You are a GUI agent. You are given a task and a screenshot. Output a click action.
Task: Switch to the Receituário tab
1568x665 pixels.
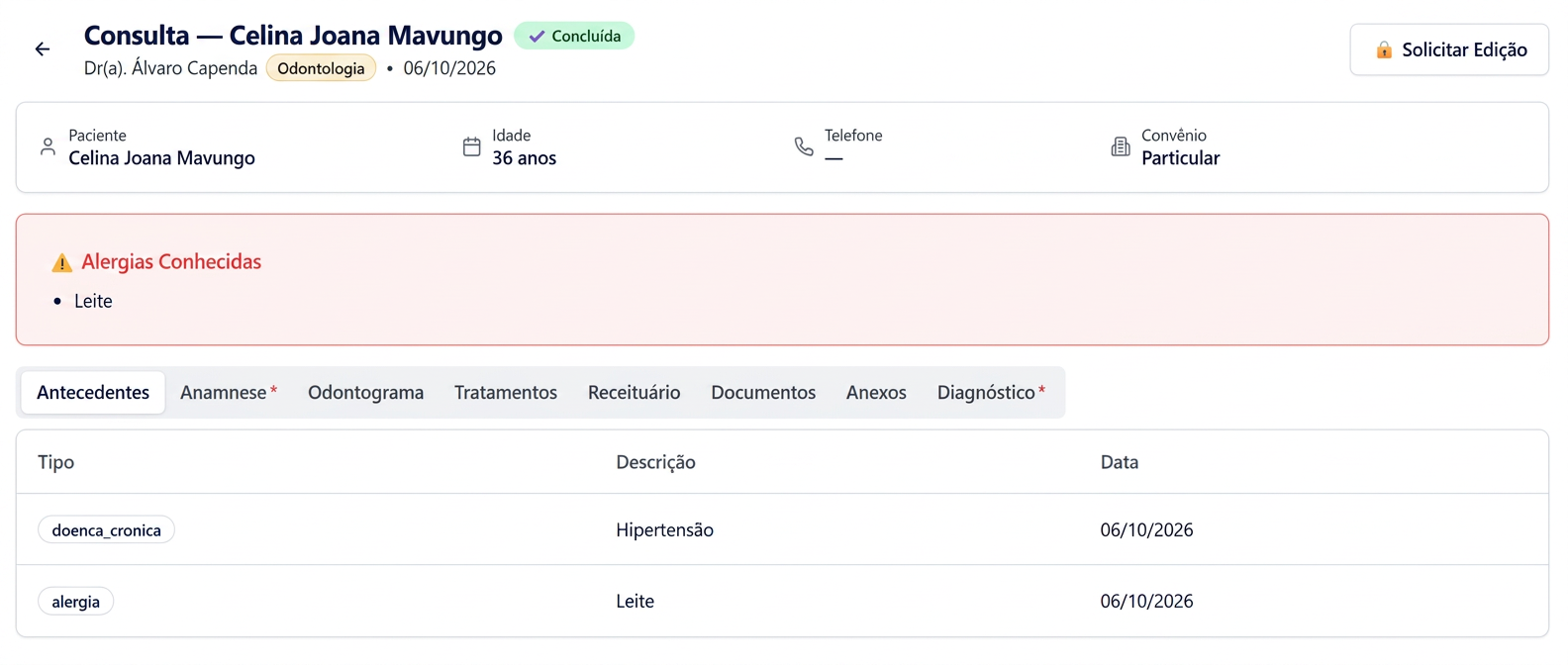coord(635,393)
